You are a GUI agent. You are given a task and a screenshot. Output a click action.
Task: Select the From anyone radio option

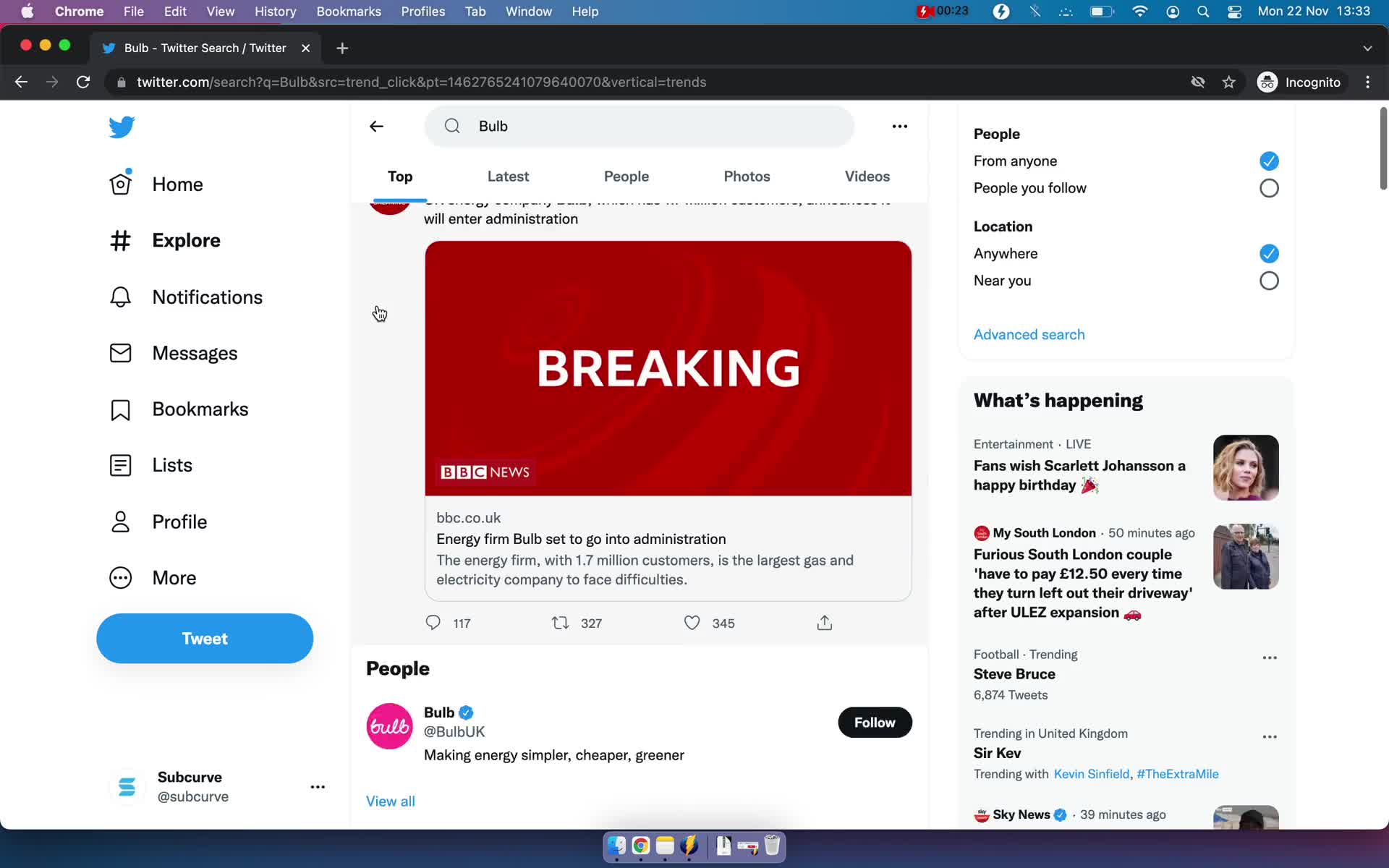(1268, 161)
